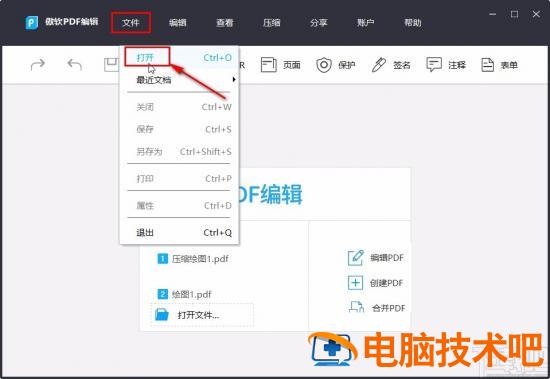Click the 编辑PDF pencil icon
550x379 pixels.
[356, 258]
